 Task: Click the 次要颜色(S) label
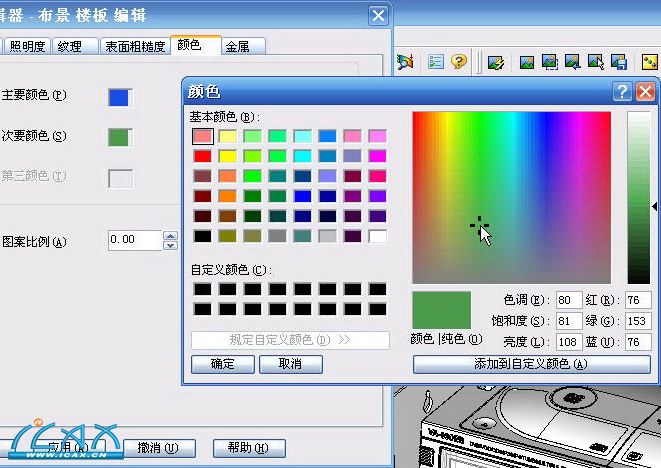tap(34, 136)
